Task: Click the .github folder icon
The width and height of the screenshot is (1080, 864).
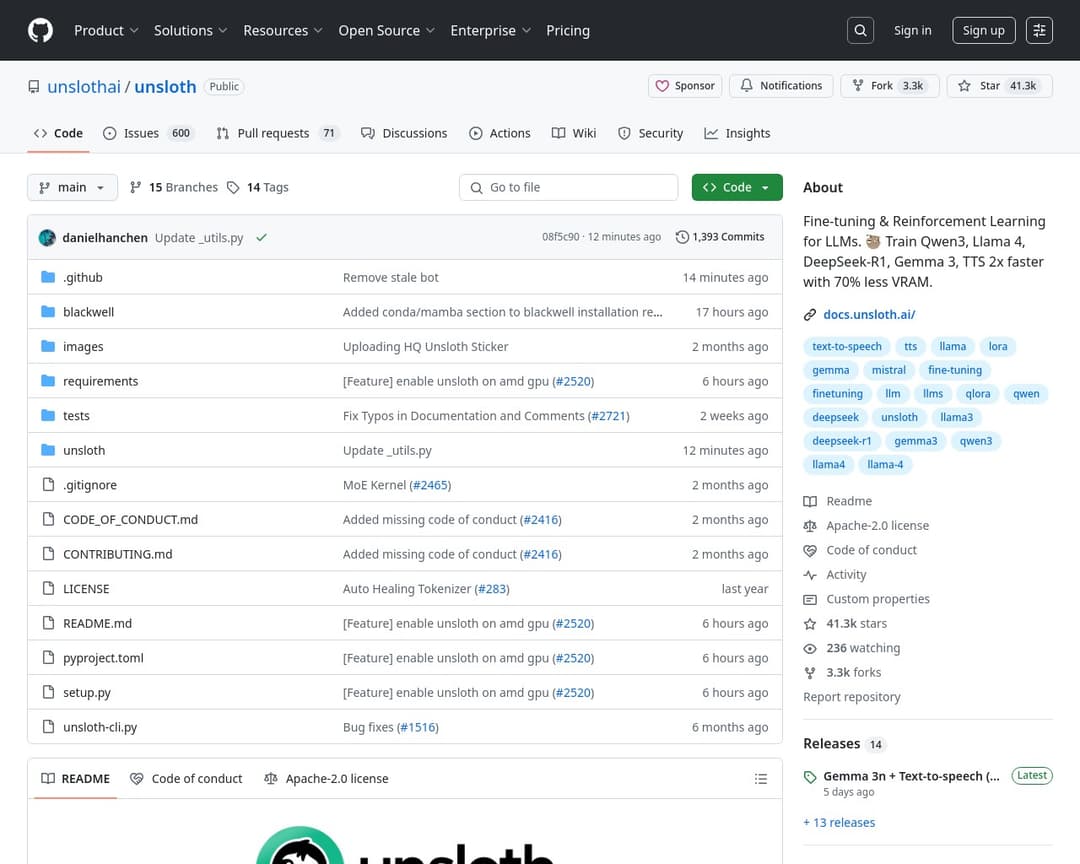Action: tap(48, 277)
